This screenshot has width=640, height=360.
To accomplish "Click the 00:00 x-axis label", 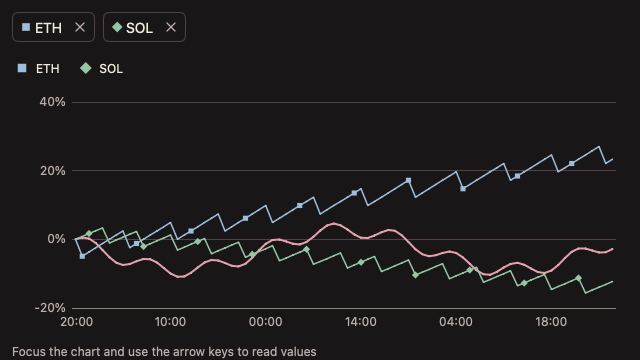I will pyautogui.click(x=265, y=322).
